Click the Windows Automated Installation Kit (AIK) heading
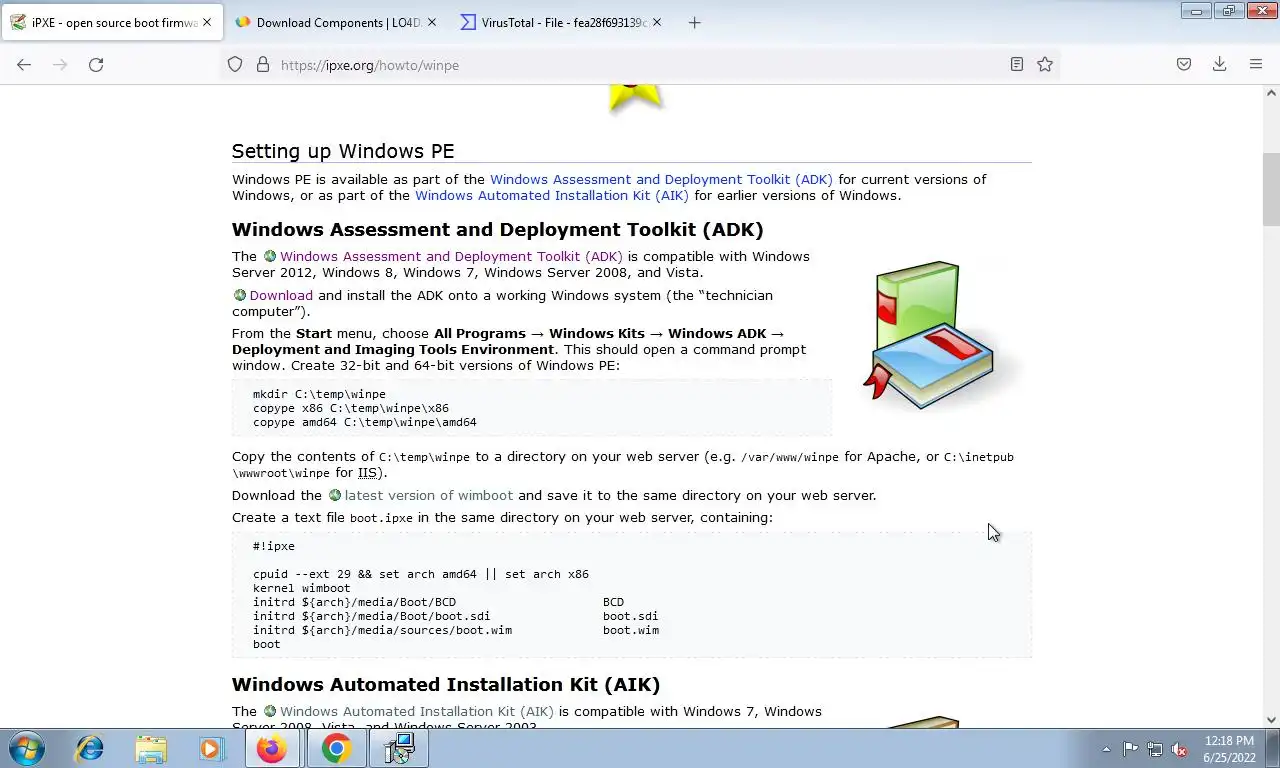Viewport: 1280px width, 768px height. (446, 685)
